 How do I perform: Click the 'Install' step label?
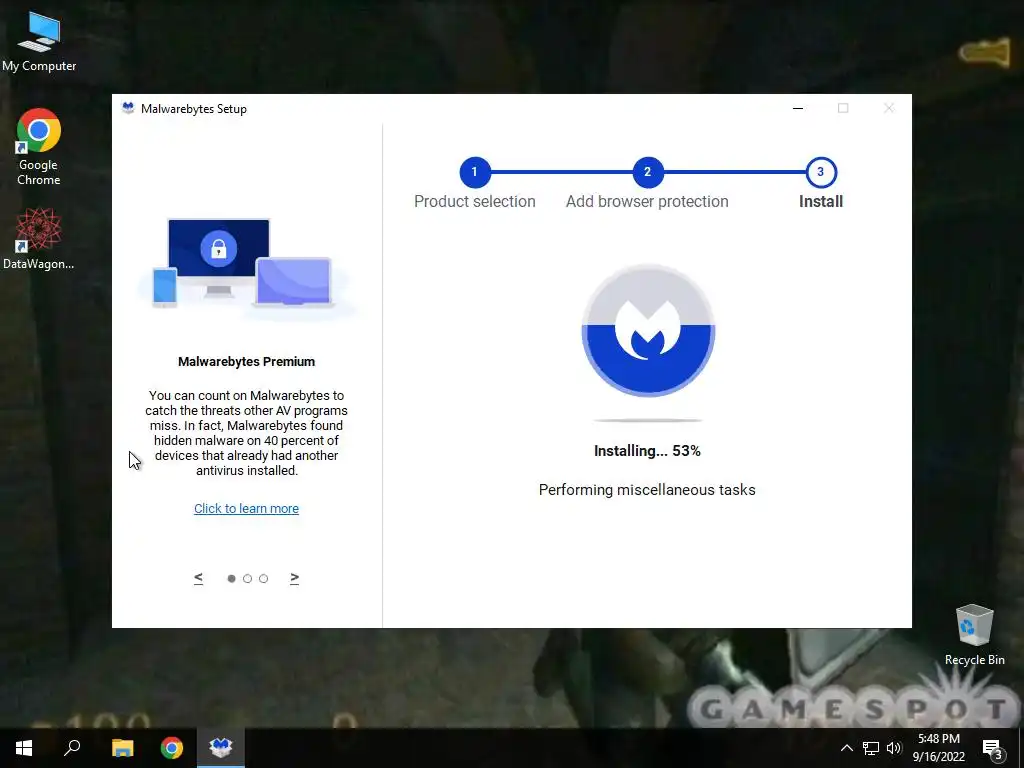click(x=821, y=202)
